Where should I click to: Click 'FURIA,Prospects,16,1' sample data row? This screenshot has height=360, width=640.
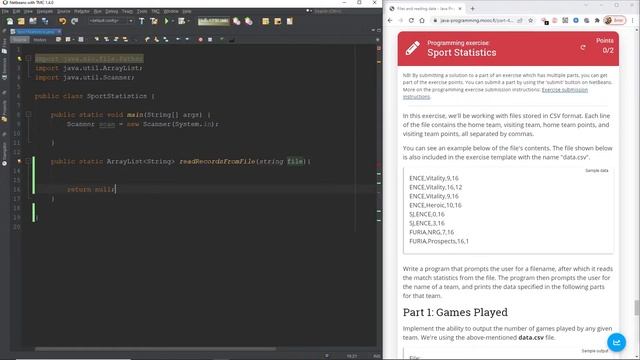(439, 241)
